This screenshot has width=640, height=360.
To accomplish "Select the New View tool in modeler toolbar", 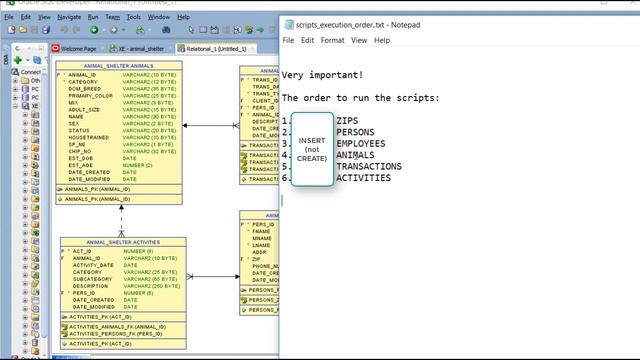I will click(x=214, y=30).
